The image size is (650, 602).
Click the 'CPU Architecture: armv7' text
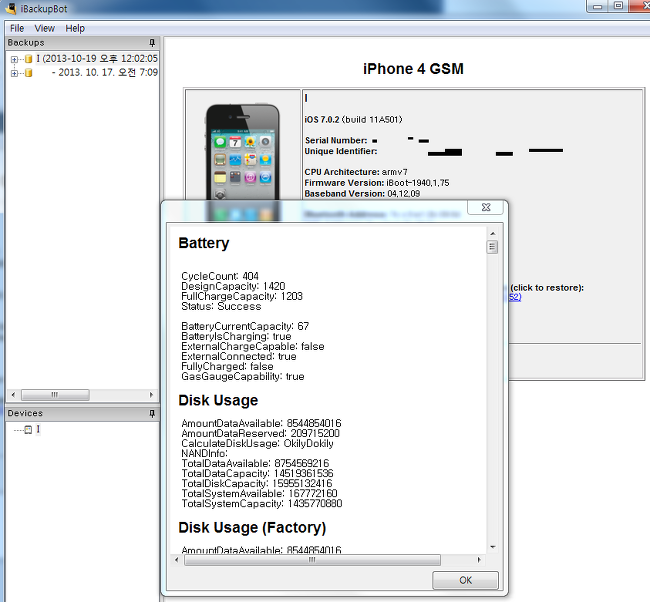[356, 172]
